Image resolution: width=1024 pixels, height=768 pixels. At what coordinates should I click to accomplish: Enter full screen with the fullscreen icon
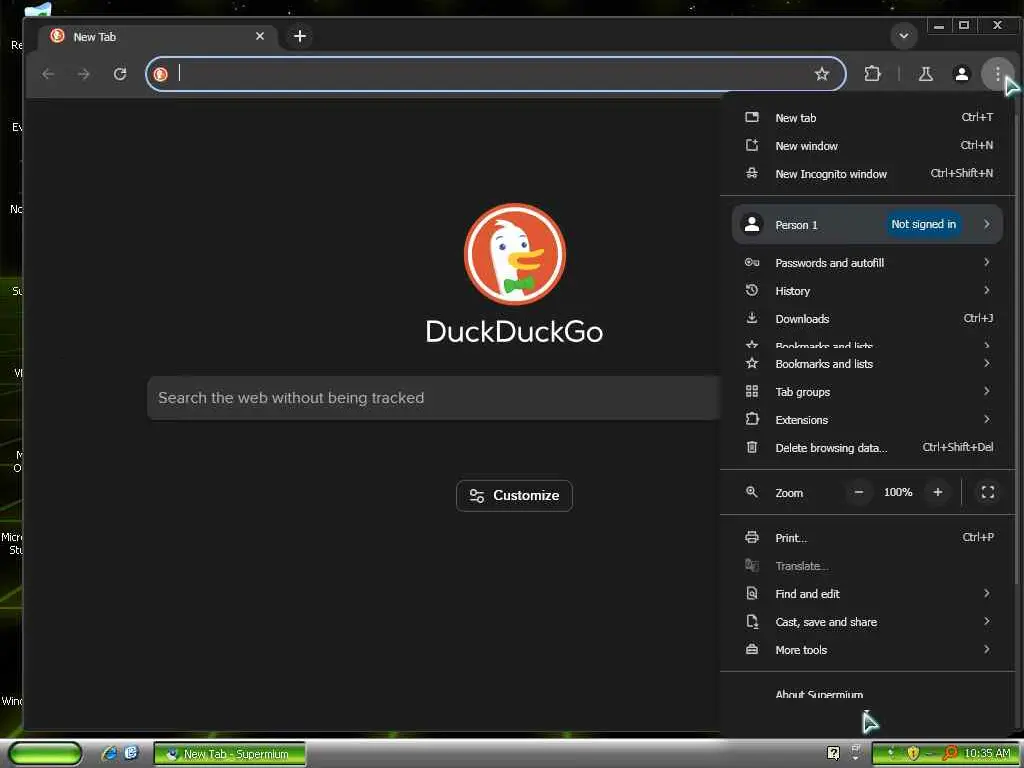pyautogui.click(x=988, y=492)
